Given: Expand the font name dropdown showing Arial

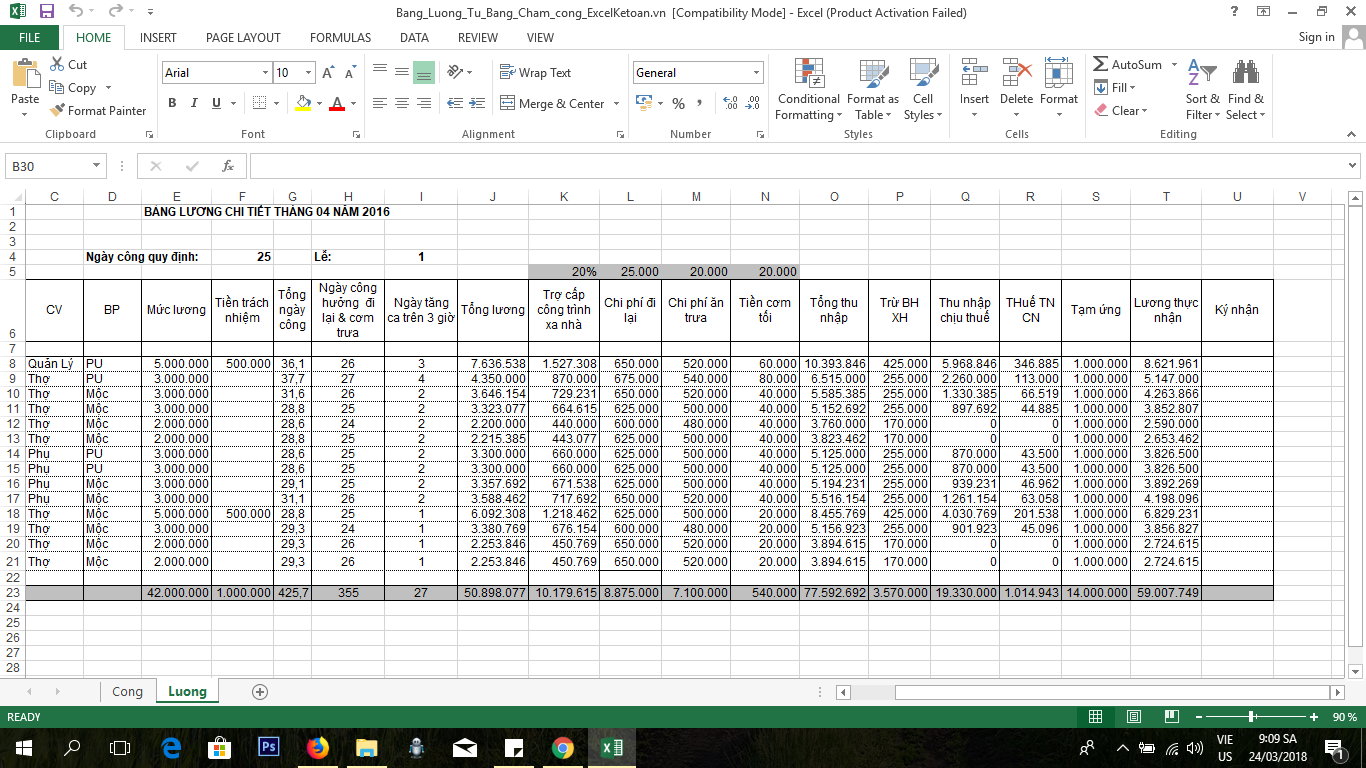Looking at the screenshot, I should [265, 73].
